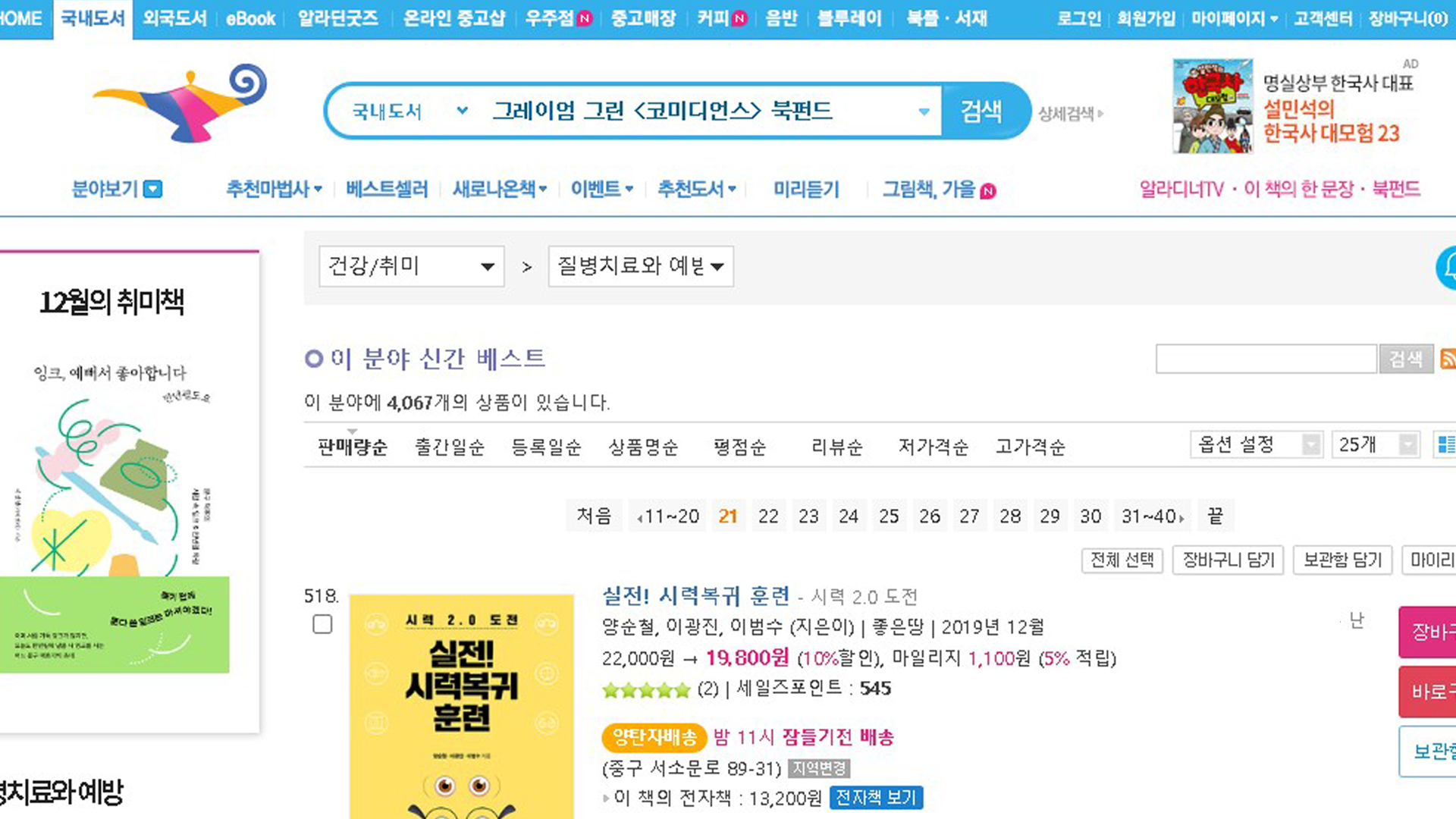Click the 양탄자배송 delivery badge
The image size is (1456, 819).
click(x=654, y=736)
